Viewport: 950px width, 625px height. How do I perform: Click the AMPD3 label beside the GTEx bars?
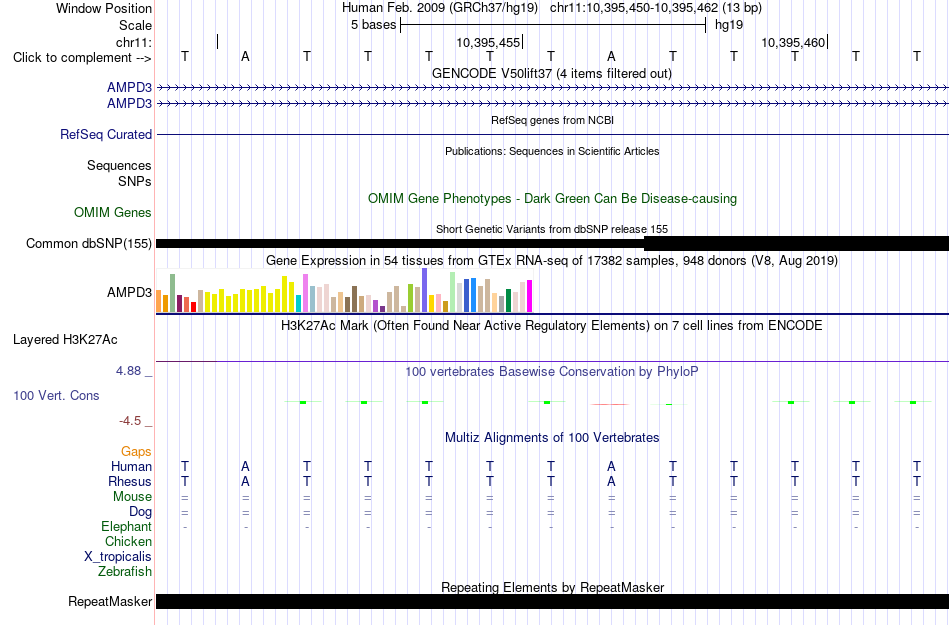(x=129, y=293)
